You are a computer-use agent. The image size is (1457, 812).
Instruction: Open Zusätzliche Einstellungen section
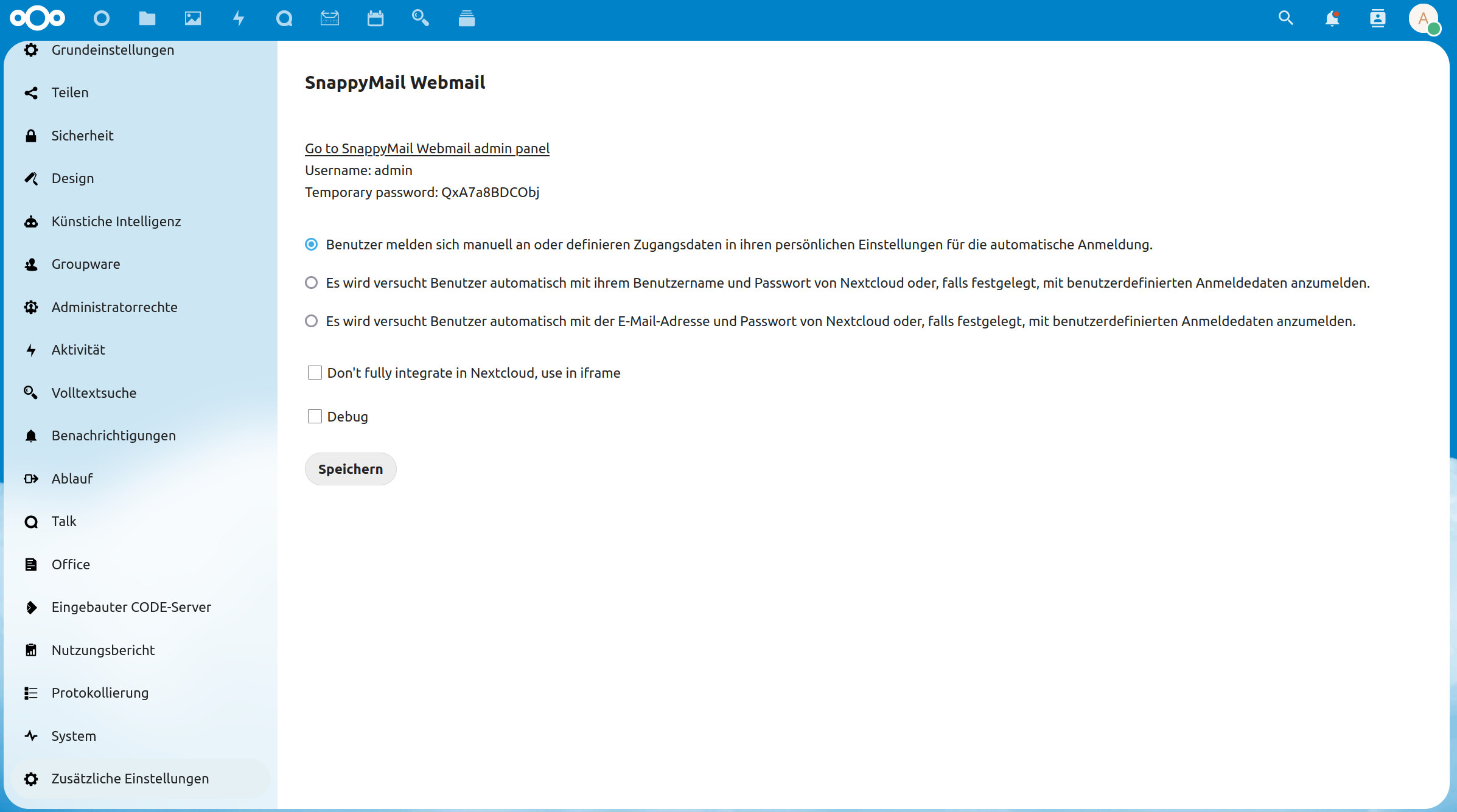click(141, 779)
